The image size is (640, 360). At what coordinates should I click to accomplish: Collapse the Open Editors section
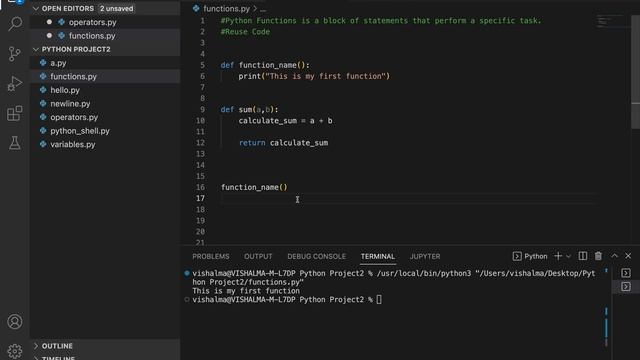[36, 9]
